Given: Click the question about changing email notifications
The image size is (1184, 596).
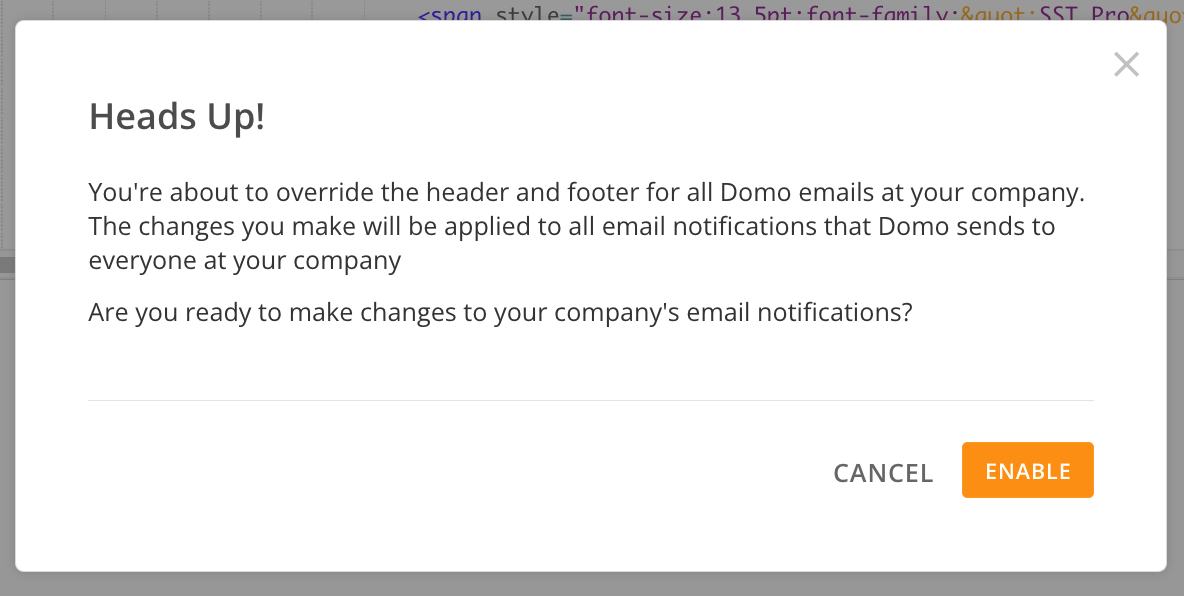Looking at the screenshot, I should [x=500, y=311].
